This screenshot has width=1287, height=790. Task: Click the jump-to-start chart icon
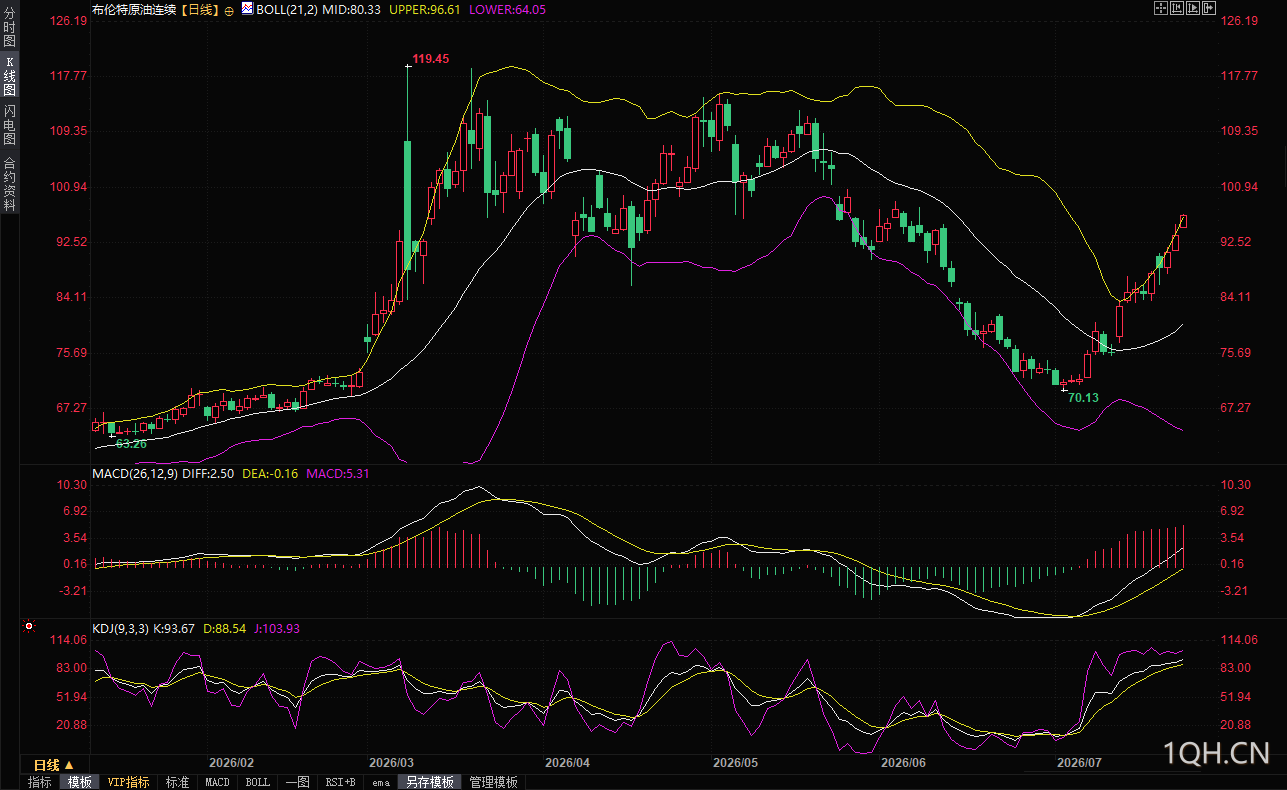pos(1177,8)
